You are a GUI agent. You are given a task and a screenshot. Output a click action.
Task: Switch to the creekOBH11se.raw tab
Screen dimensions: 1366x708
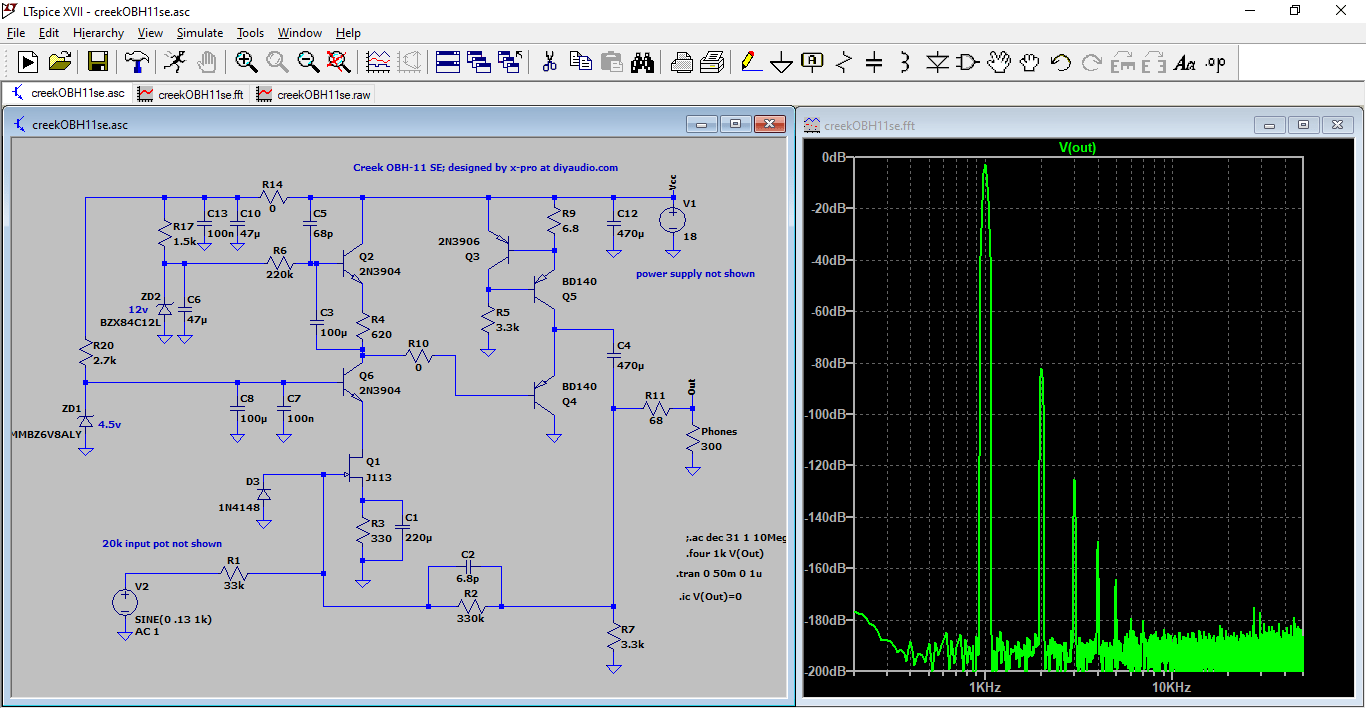coord(313,94)
